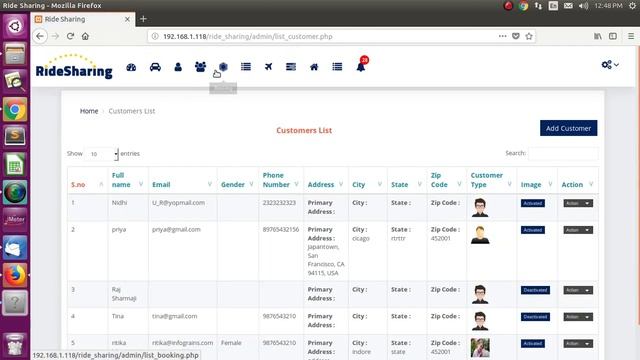This screenshot has height=360, width=640.
Task: Sort table by Zip Code column
Action: (446, 180)
